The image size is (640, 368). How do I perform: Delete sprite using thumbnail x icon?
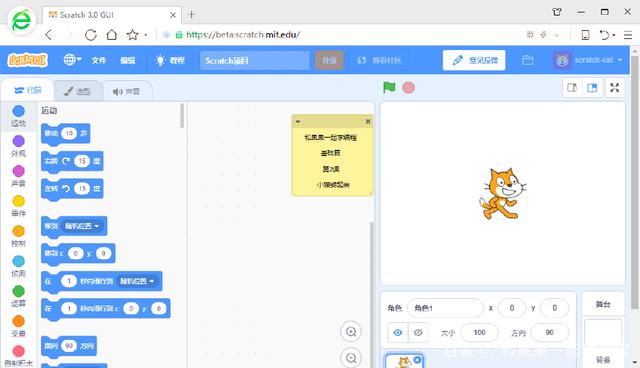tap(417, 359)
